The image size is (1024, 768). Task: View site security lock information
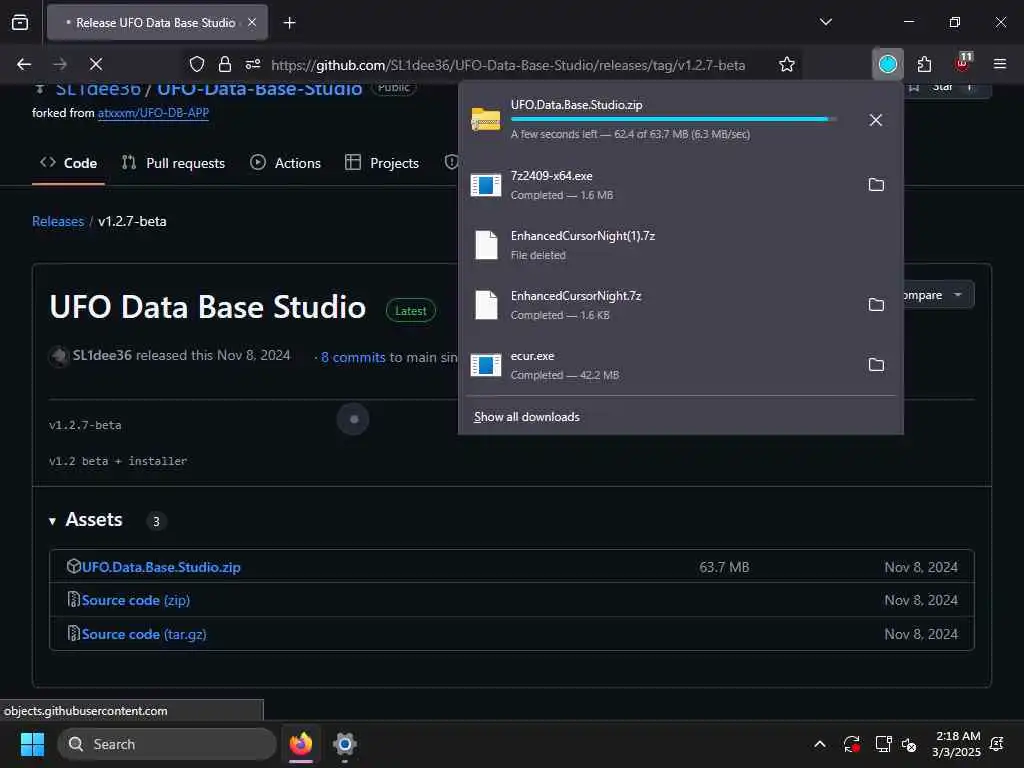225,64
